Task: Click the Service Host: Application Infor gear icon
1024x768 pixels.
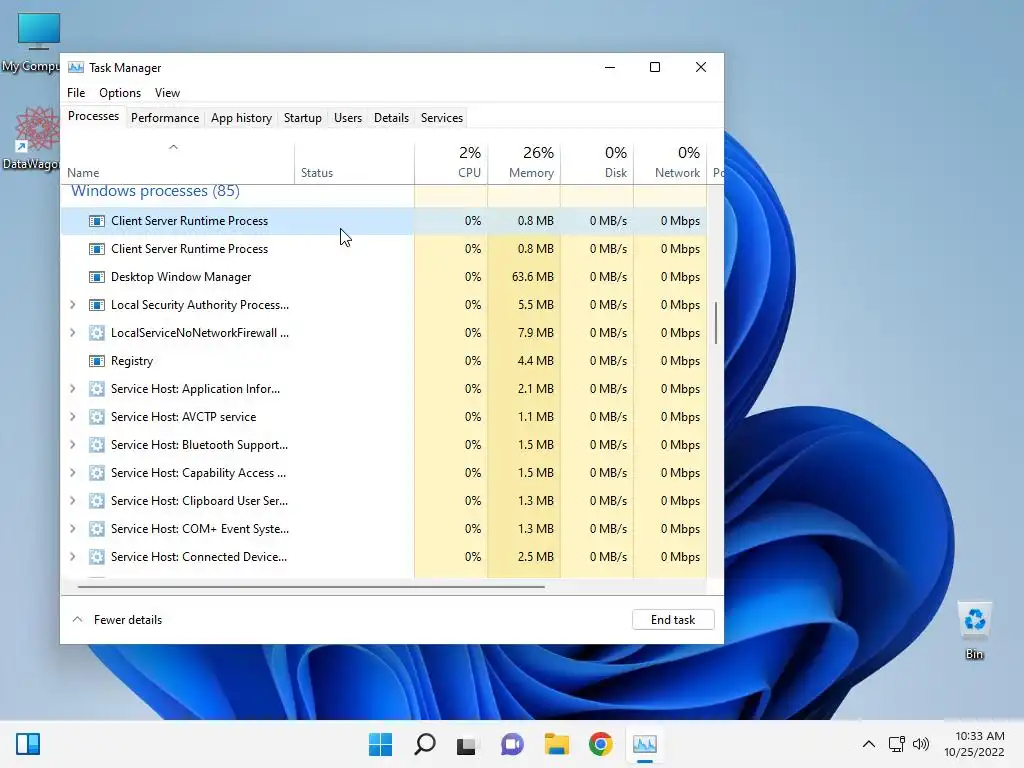Action: 97,389
